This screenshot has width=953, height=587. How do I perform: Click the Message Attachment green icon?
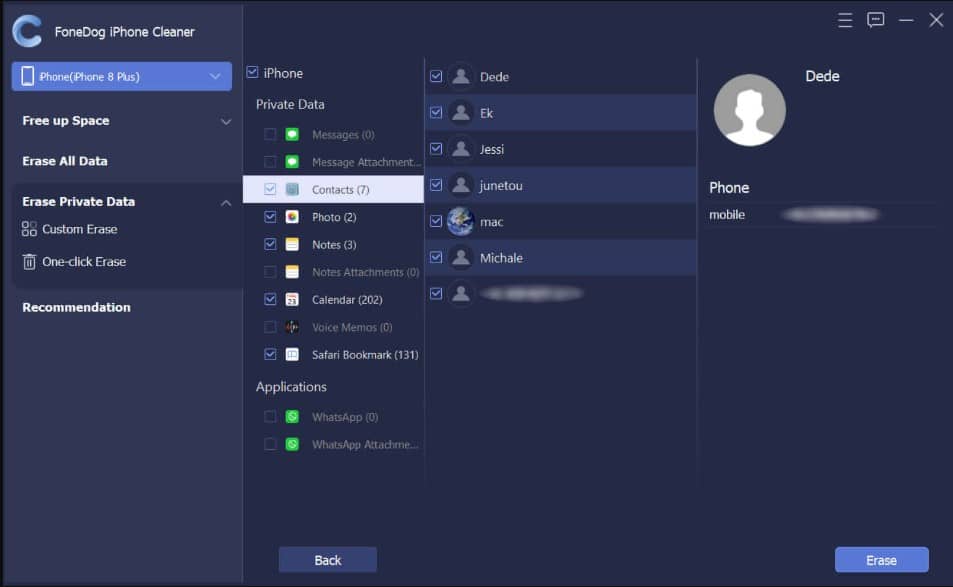pos(292,162)
